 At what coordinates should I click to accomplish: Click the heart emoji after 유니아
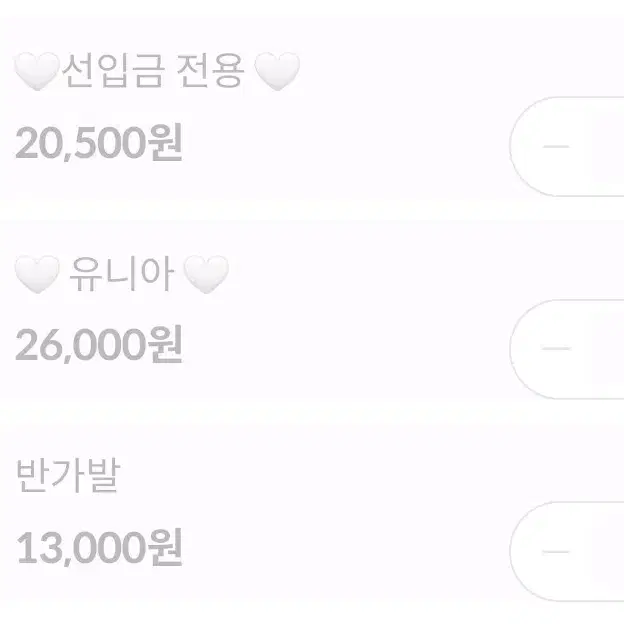click(206, 274)
